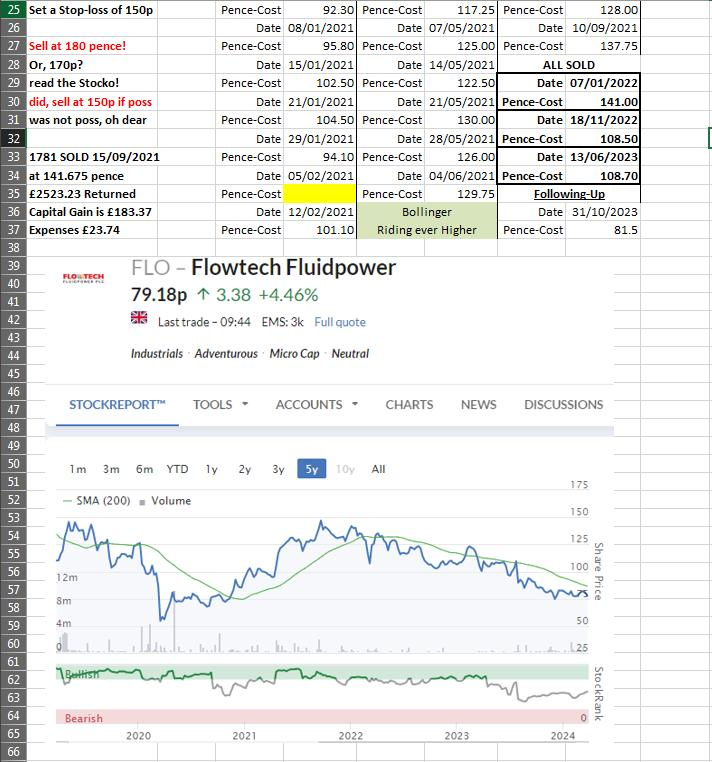The width and height of the screenshot is (712, 762).
Task: Expand the ACCOUNTS dropdown menu
Action: point(317,405)
